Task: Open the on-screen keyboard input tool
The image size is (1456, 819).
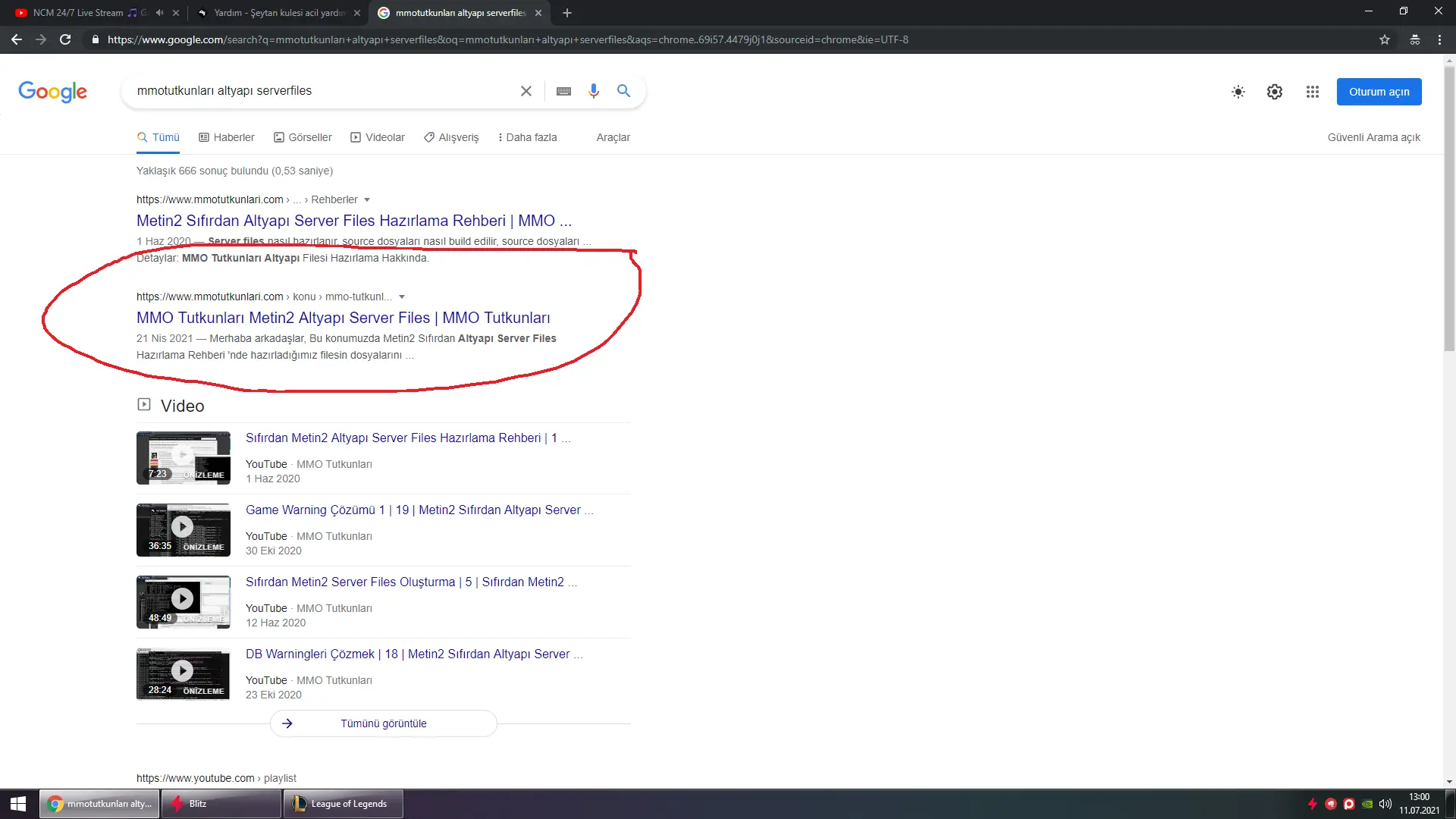Action: pyautogui.click(x=563, y=91)
